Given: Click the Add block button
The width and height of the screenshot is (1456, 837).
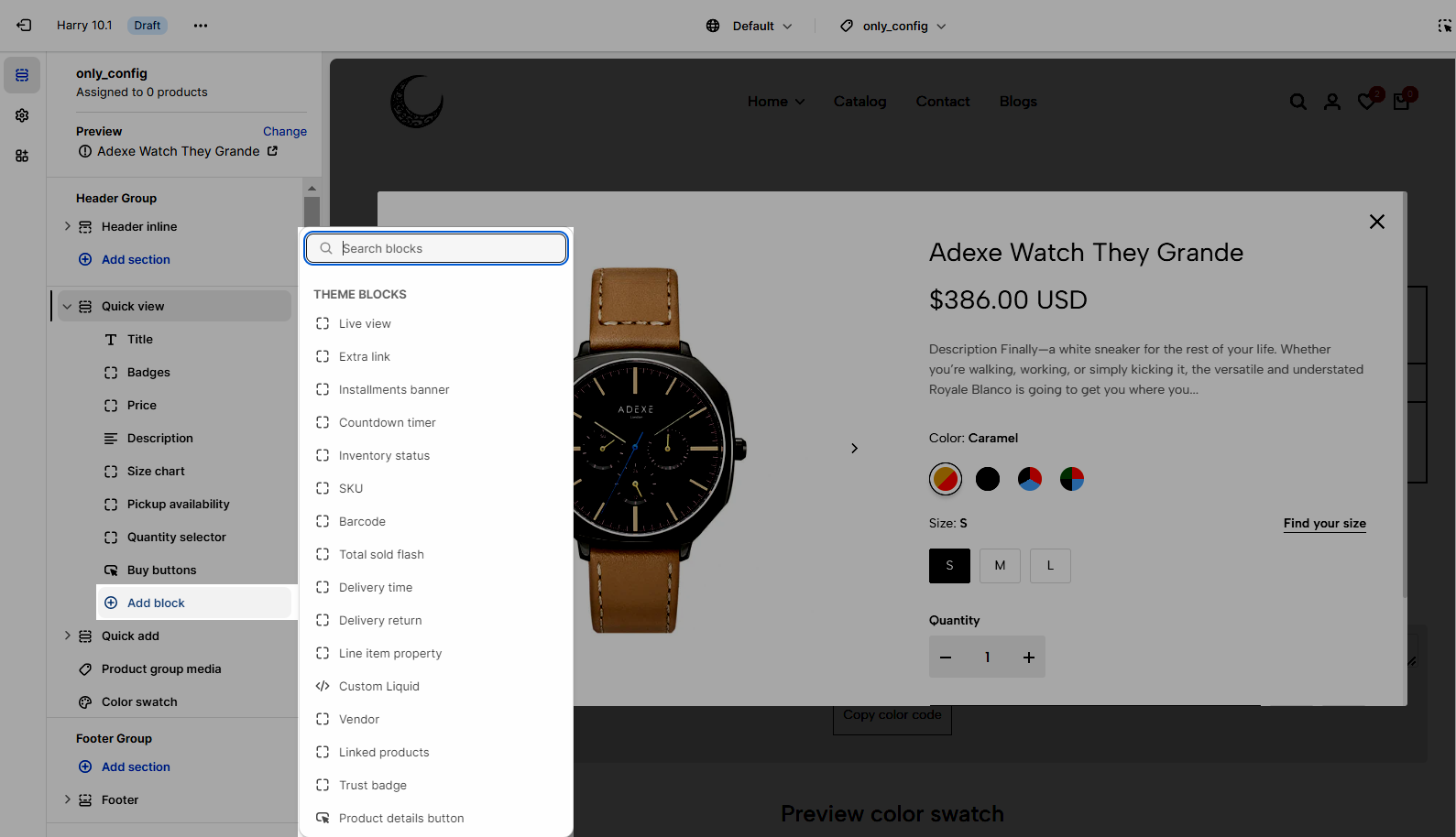Looking at the screenshot, I should [x=194, y=603].
